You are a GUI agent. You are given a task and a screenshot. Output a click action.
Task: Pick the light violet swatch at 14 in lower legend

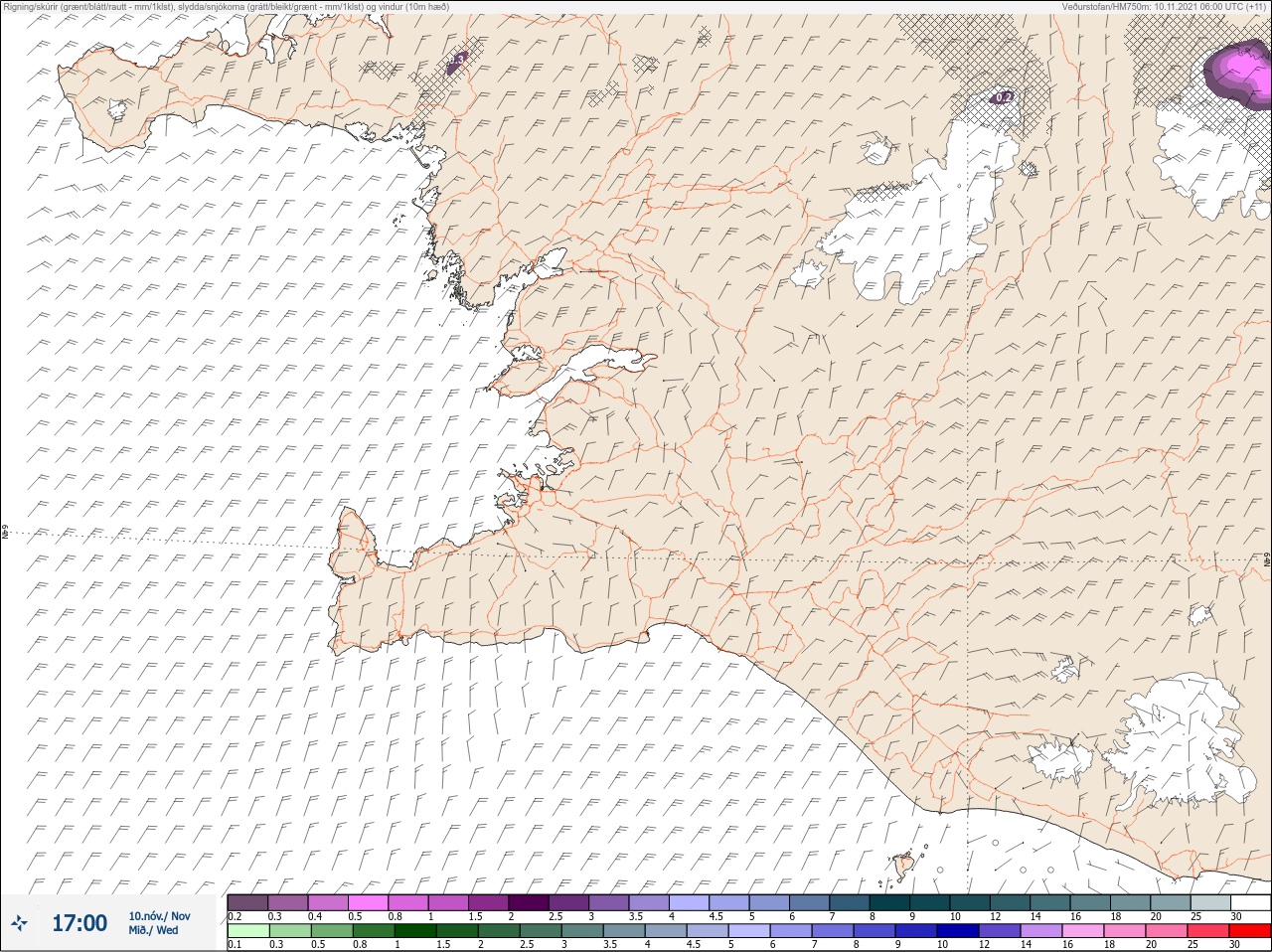coord(1040,931)
